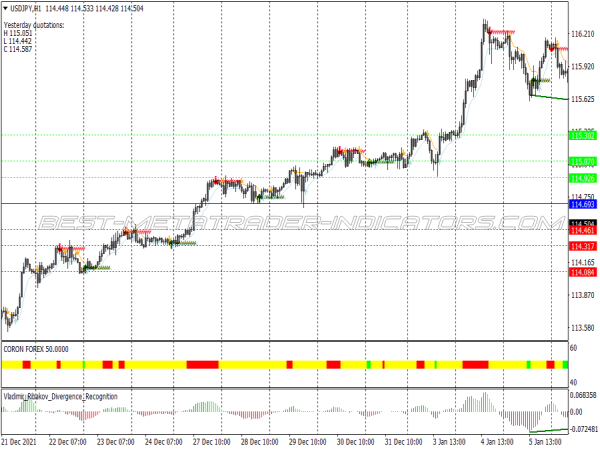Click the 21 Dec 2021 date label
Screen dimensions: 600x450
22,441
